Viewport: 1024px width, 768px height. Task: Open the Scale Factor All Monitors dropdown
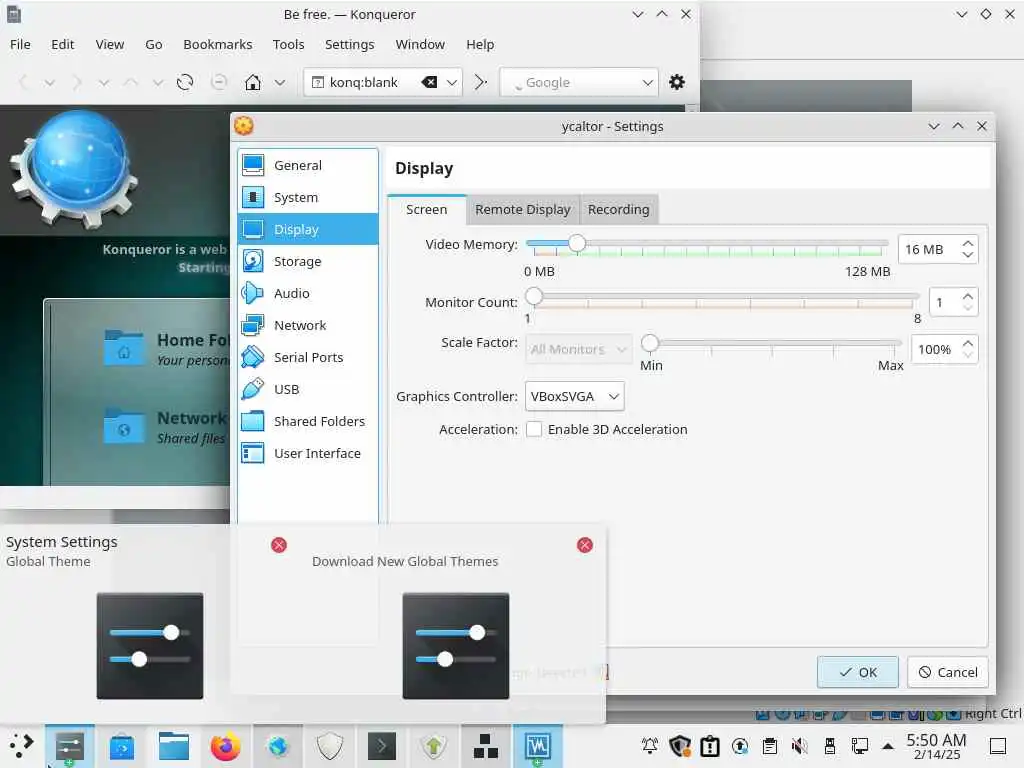[579, 349]
